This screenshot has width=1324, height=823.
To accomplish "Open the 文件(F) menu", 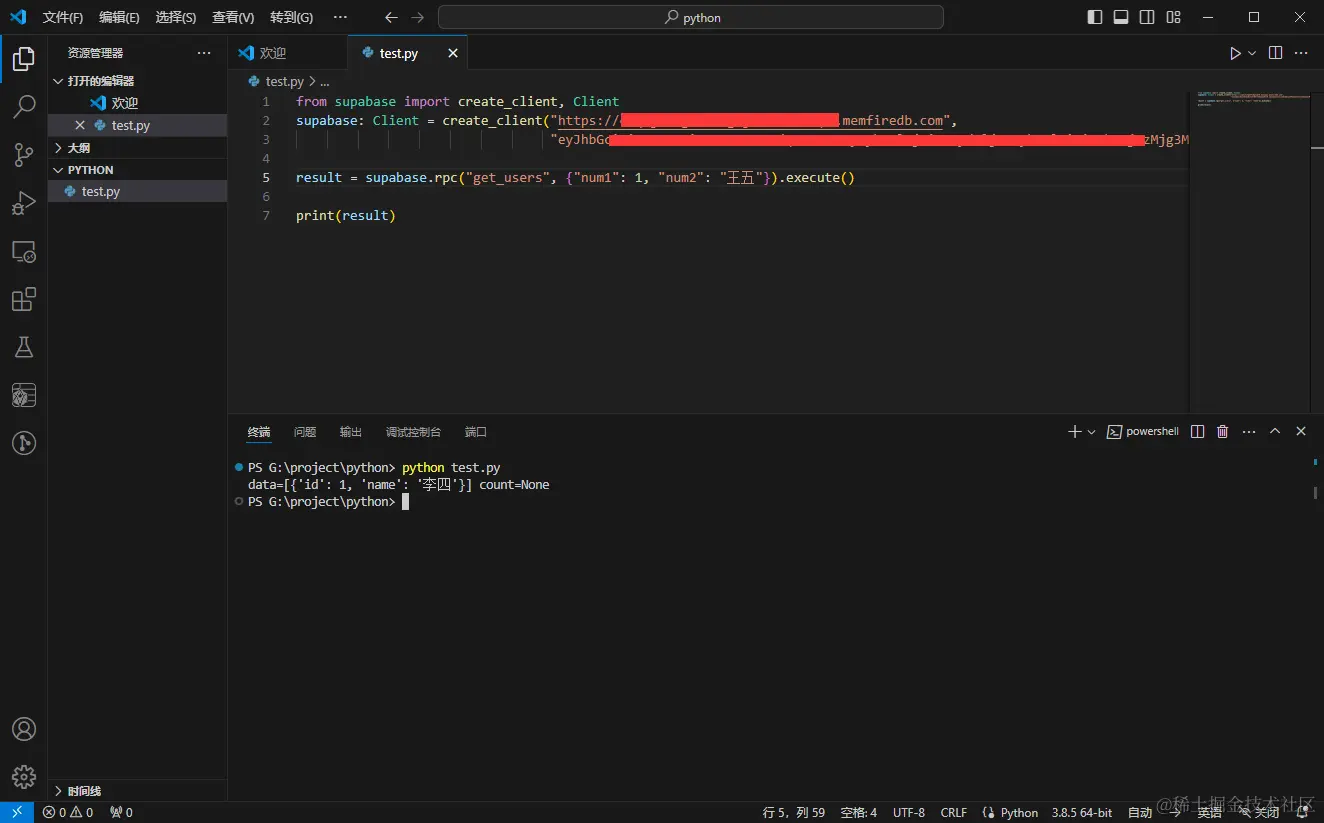I will click(x=63, y=17).
